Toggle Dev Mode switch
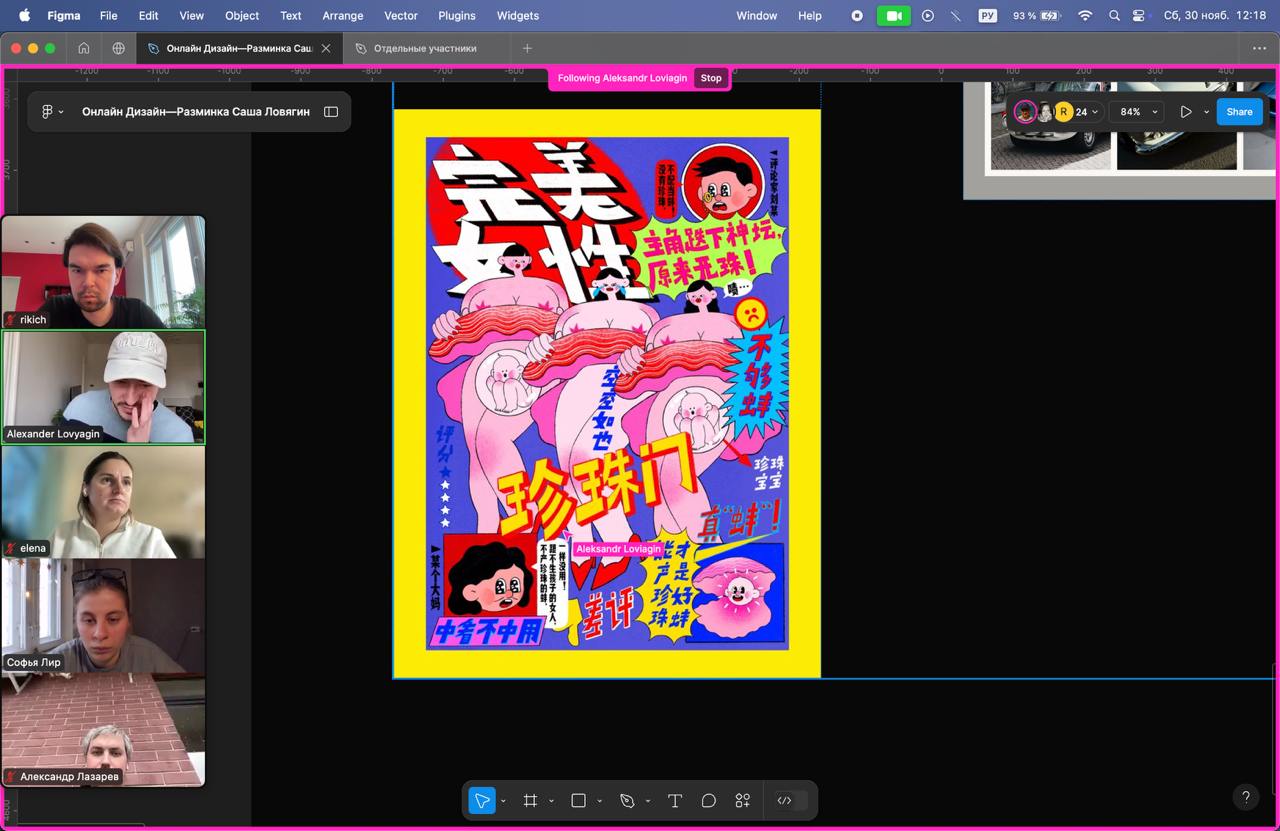 (x=791, y=800)
